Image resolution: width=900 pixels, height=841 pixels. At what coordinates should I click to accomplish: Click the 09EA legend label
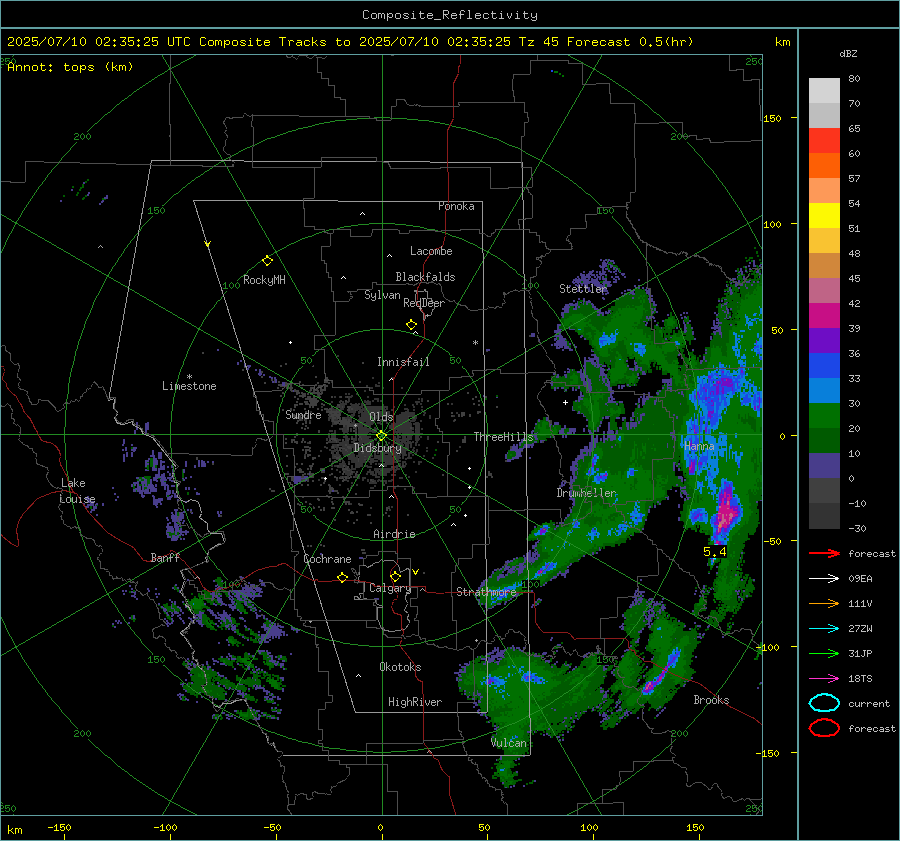pos(860,579)
